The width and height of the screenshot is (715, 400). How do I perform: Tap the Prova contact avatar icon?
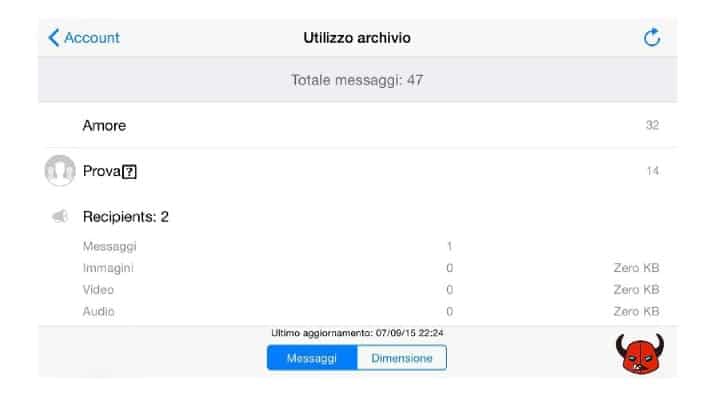tap(60, 171)
